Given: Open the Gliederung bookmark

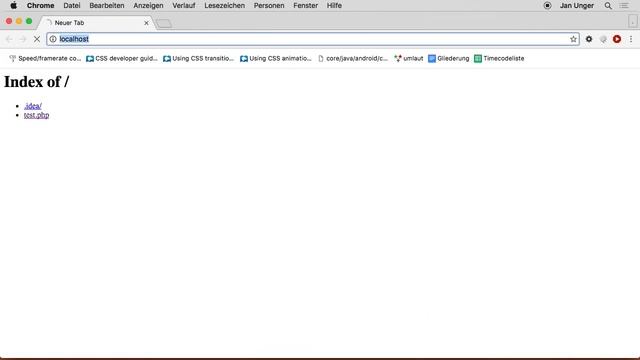Looking at the screenshot, I should pyautogui.click(x=449, y=58).
